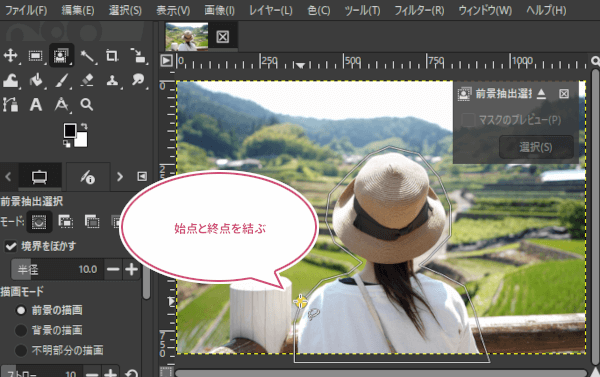Select 背景の描画 radio button
This screenshot has width=600, height=377.
coord(20,330)
